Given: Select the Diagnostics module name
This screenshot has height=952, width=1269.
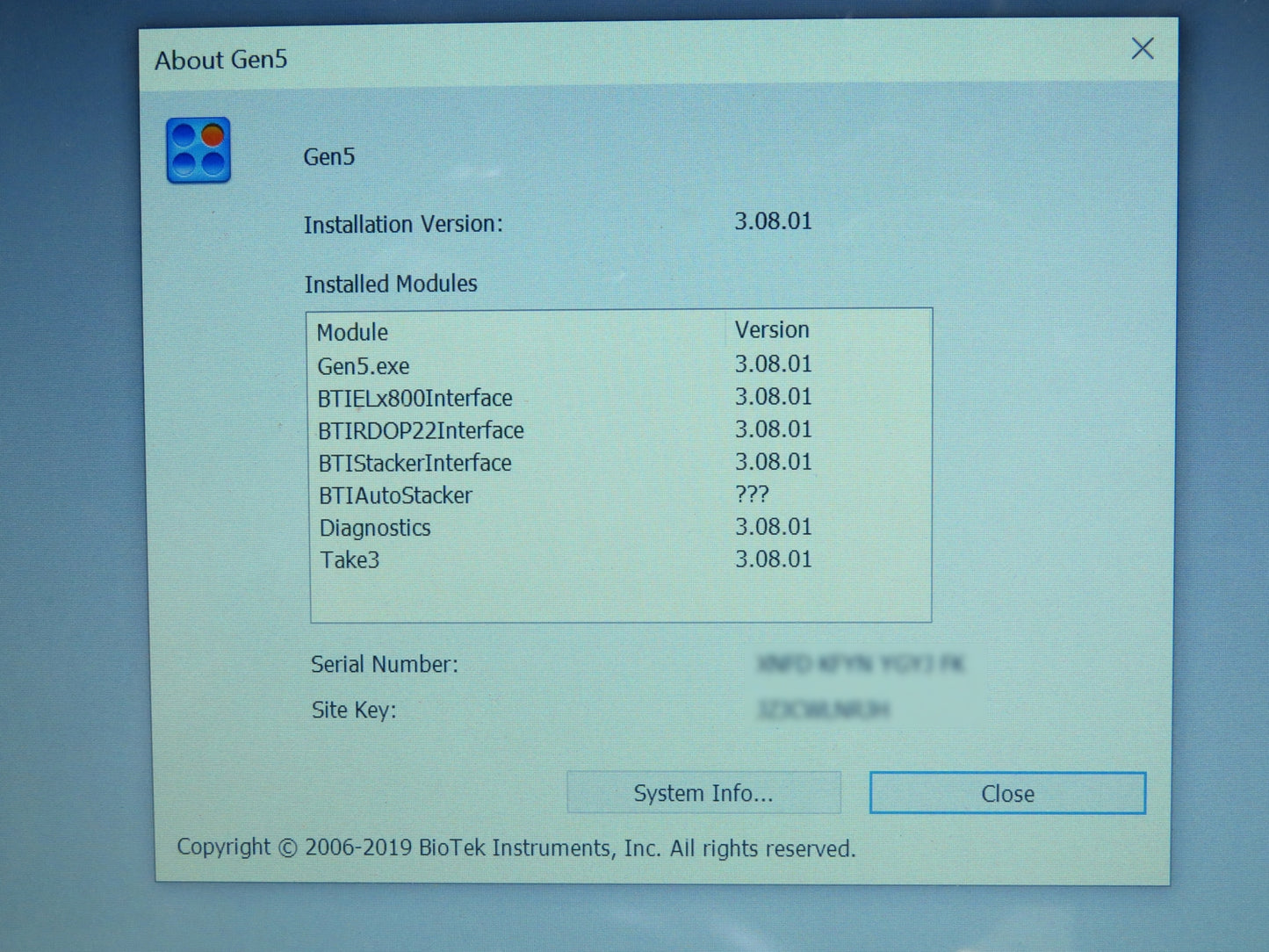Looking at the screenshot, I should [375, 528].
